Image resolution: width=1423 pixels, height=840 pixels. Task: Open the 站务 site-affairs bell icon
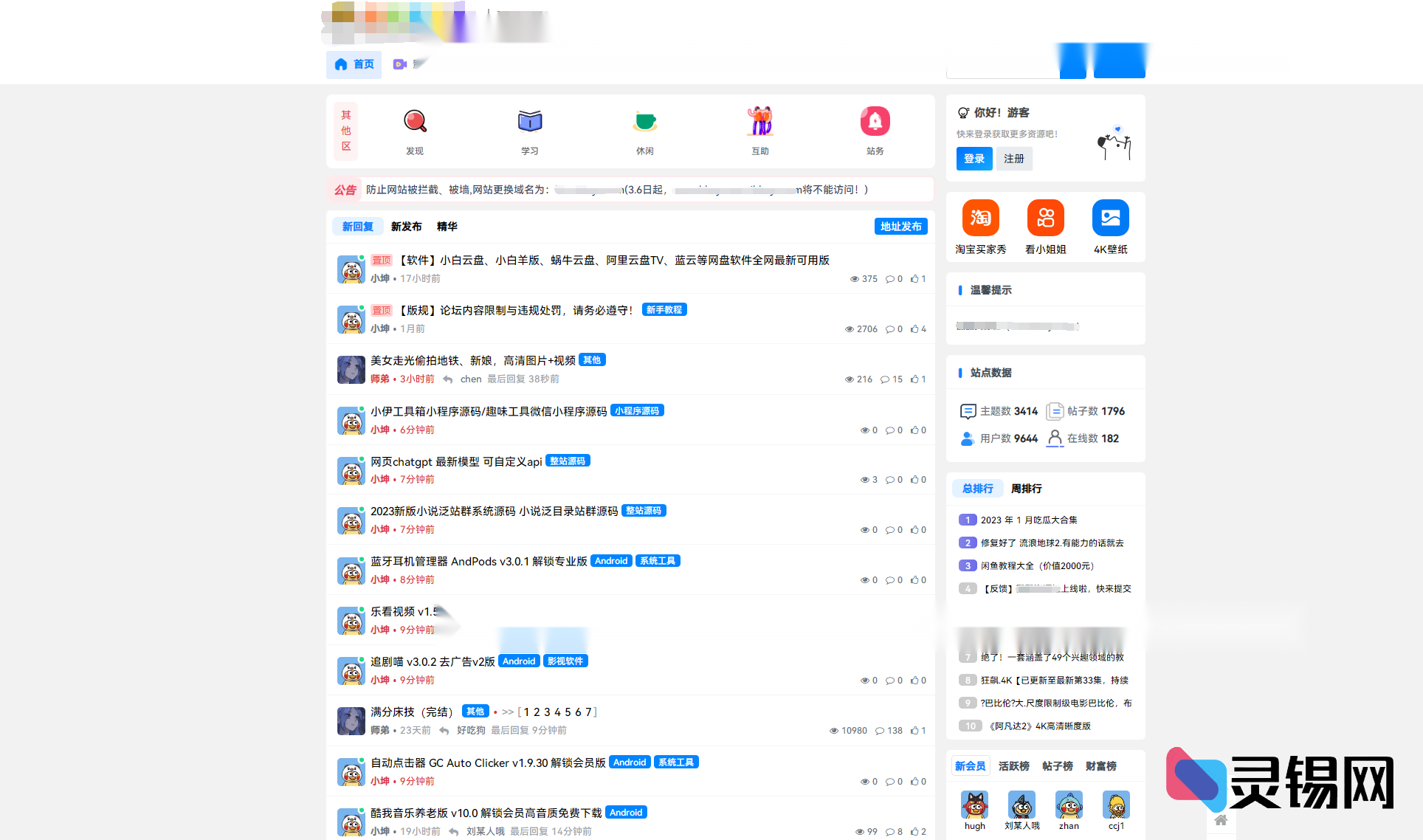tap(875, 121)
